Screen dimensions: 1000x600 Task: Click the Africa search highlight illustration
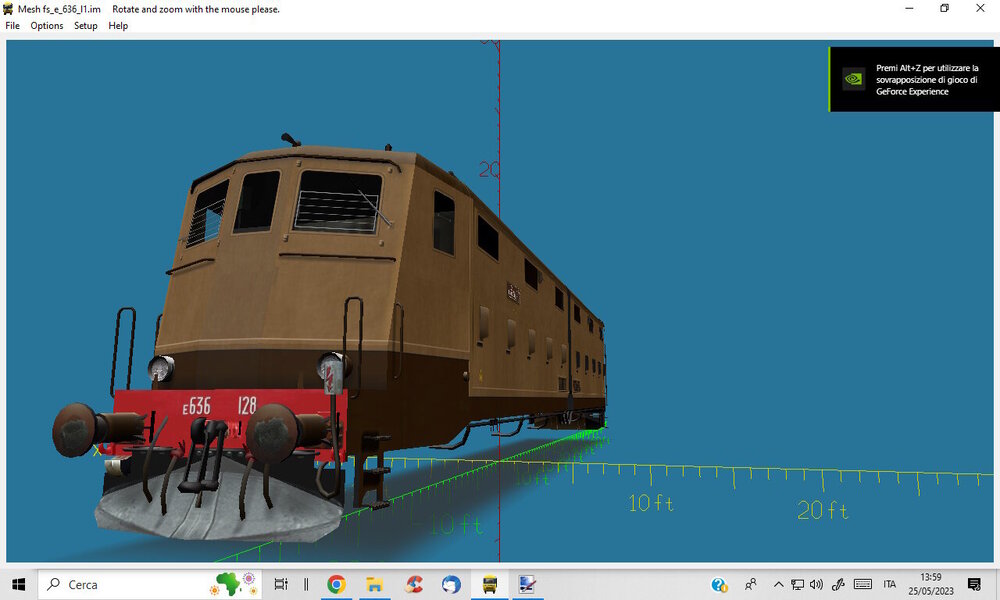(233, 584)
